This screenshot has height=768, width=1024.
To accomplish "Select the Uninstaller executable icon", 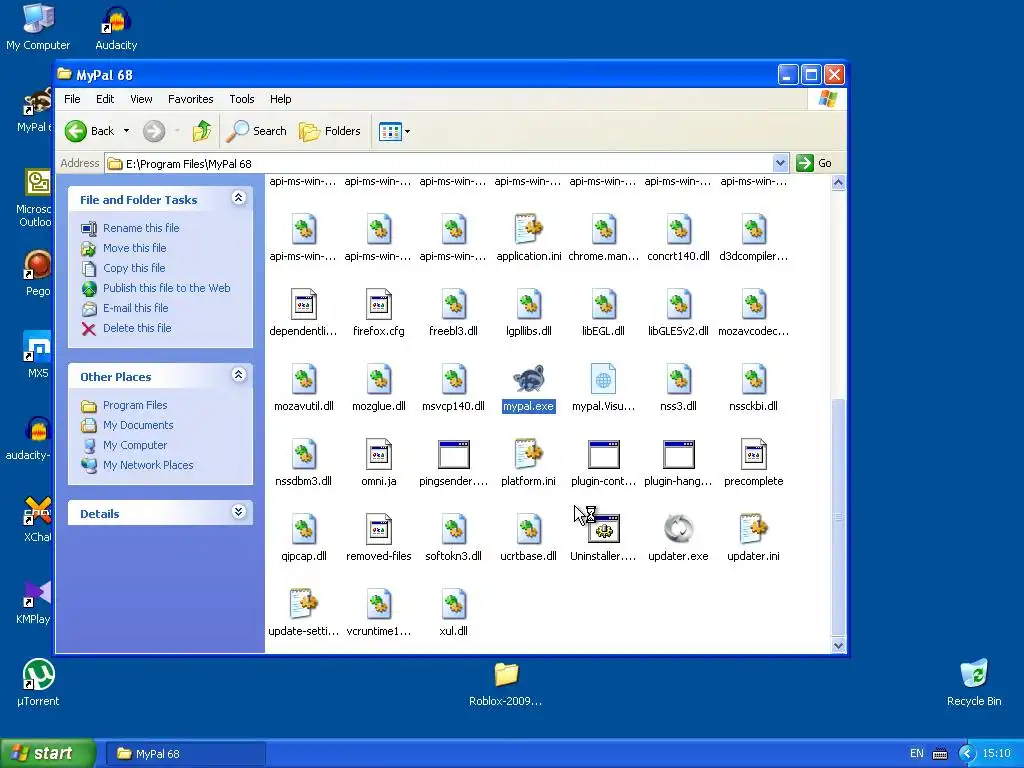I will click(603, 530).
